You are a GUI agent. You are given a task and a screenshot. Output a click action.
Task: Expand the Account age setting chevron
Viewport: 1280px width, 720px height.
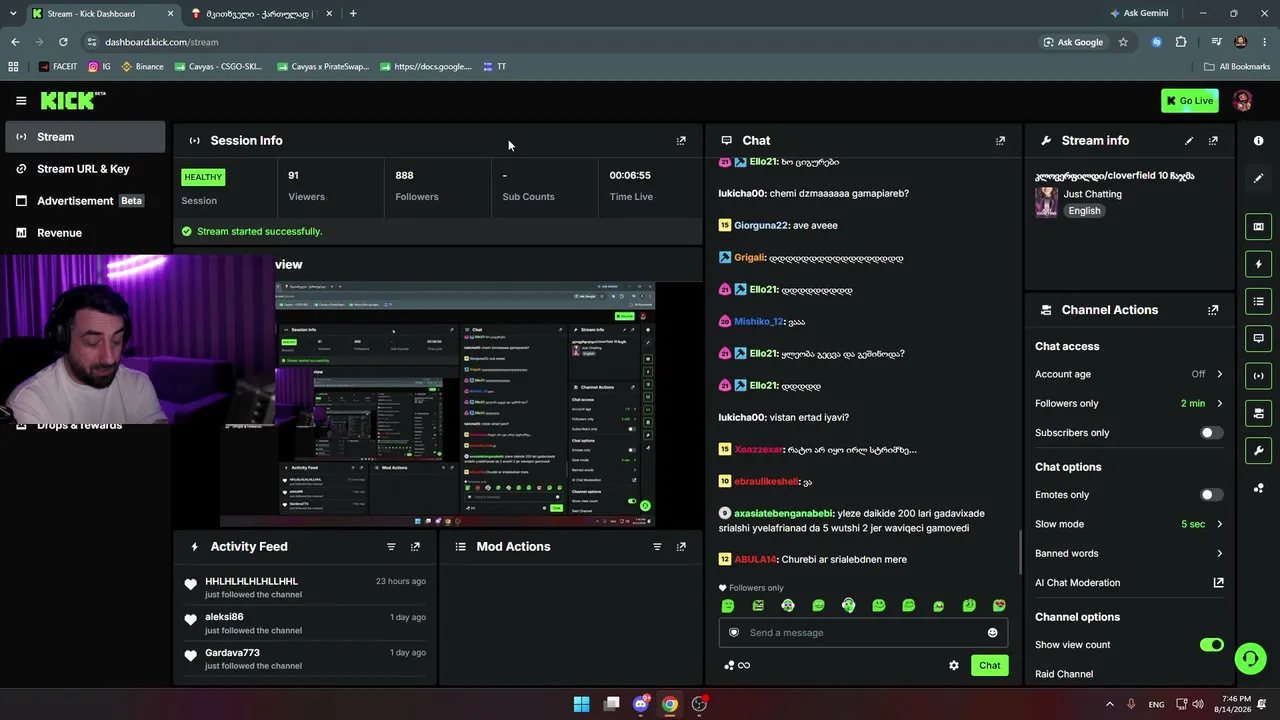point(1219,374)
